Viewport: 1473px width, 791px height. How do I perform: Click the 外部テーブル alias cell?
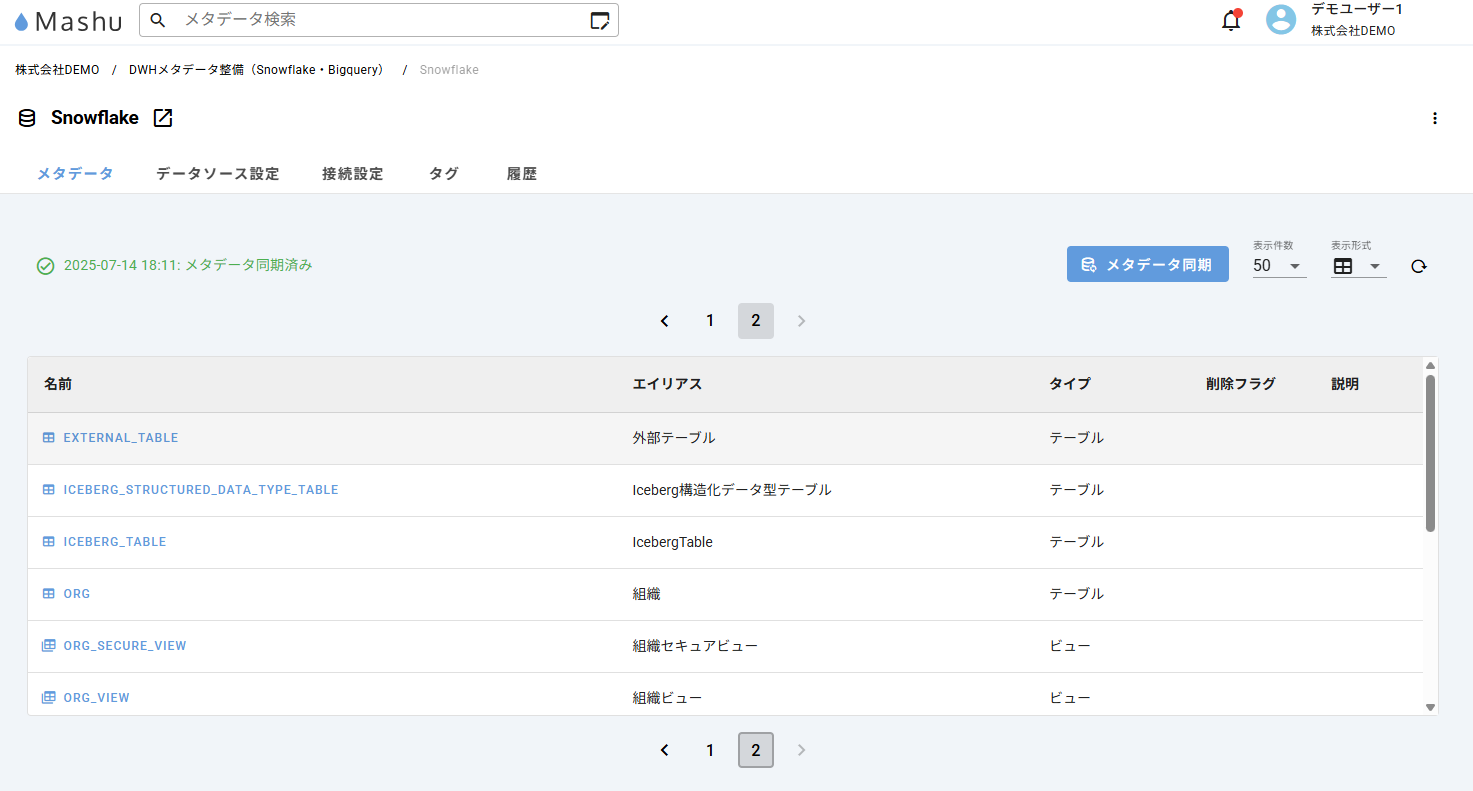674,438
